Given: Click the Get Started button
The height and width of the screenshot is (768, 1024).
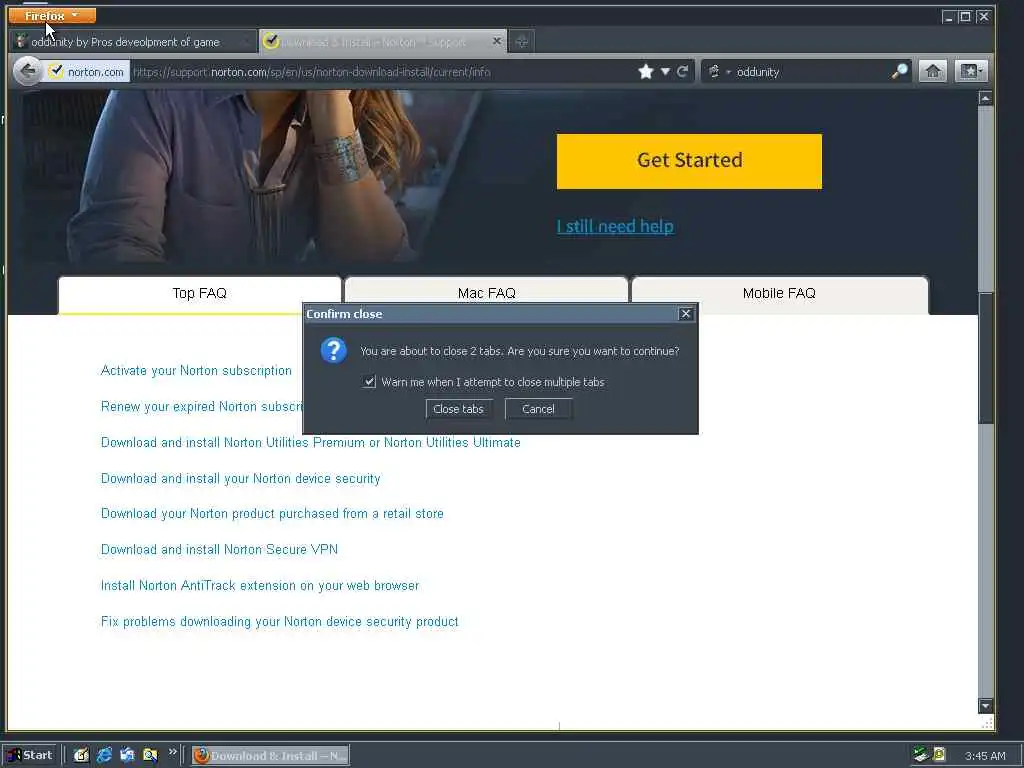Looking at the screenshot, I should (689, 161).
